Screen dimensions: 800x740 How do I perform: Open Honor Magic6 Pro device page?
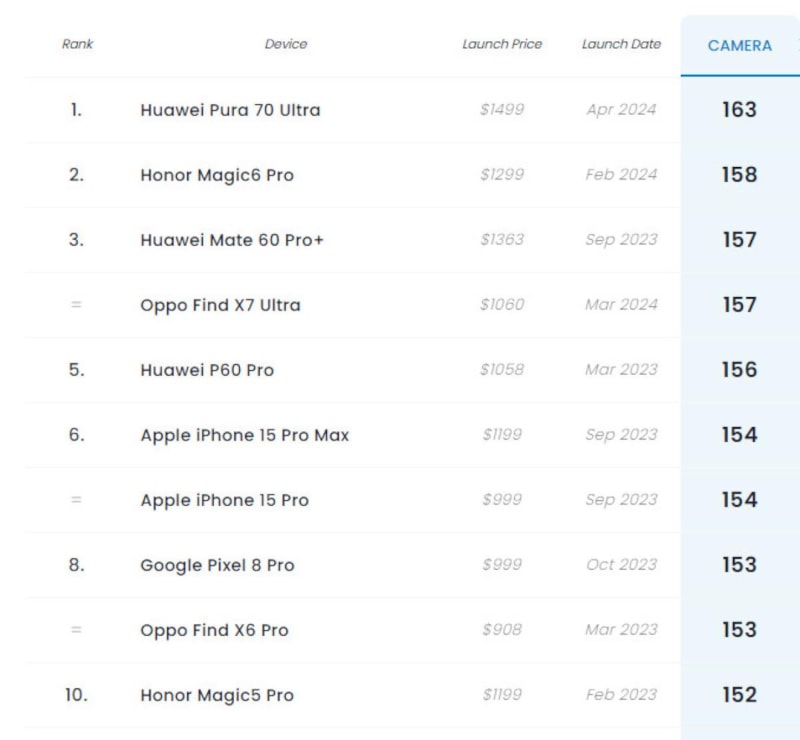217,175
